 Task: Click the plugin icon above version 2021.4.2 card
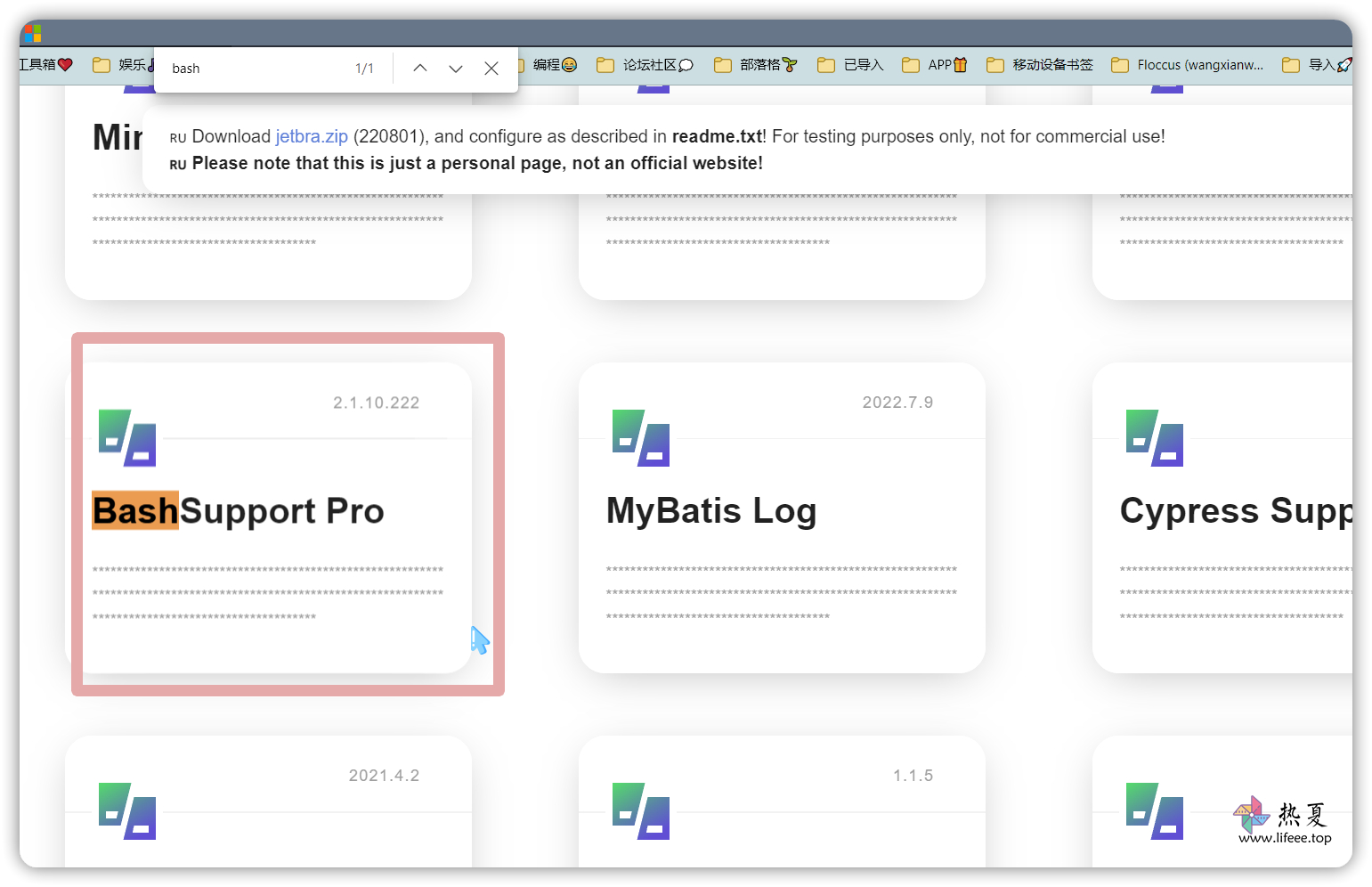127,811
